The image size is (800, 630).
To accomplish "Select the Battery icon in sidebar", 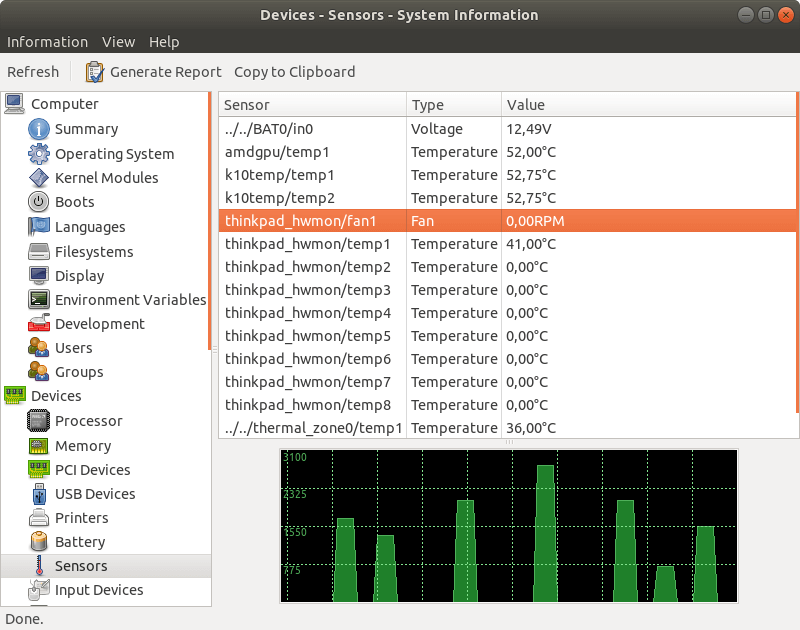I will click(39, 542).
